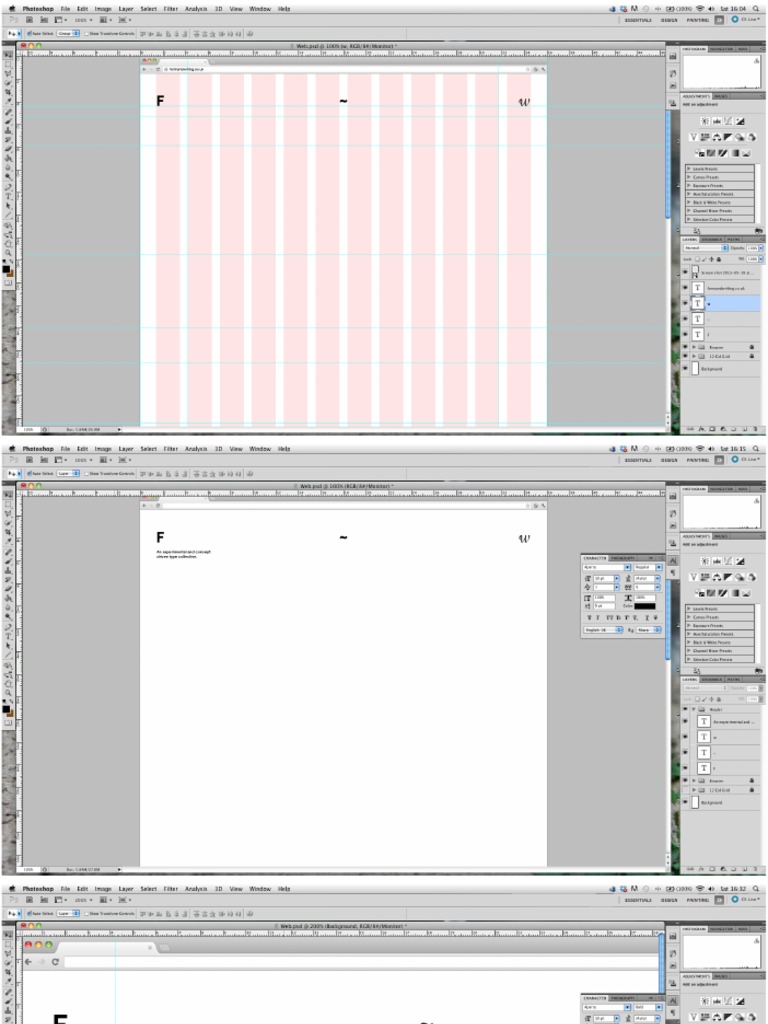Viewport: 768px width, 1024px height.
Task: Open CS Live menu in top screenshot
Action: (746, 20)
